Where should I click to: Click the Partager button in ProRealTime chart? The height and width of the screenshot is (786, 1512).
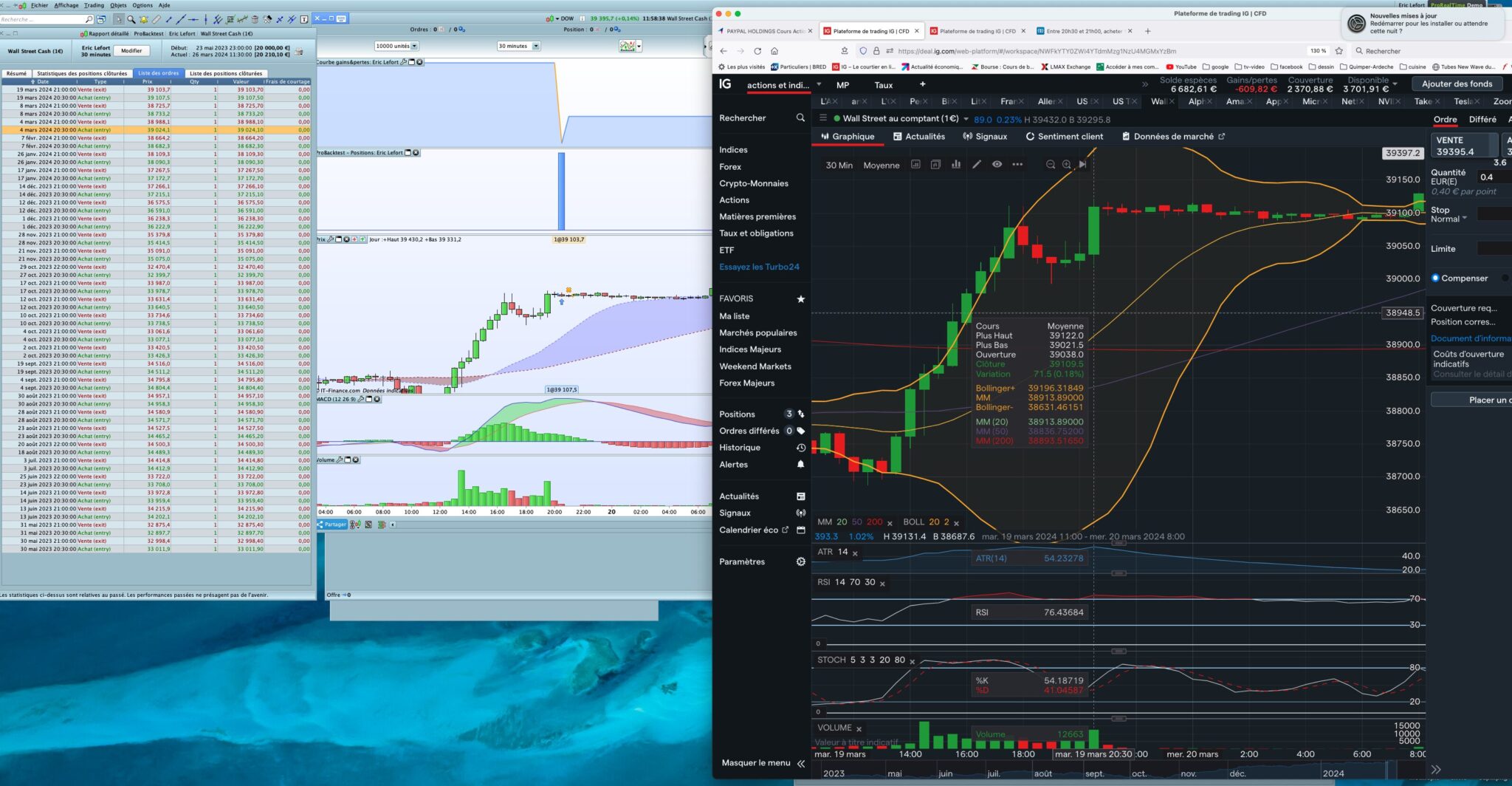click(x=332, y=524)
